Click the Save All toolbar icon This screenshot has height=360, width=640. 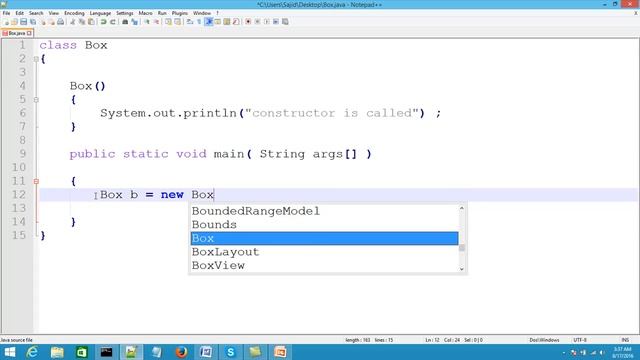click(33, 22)
